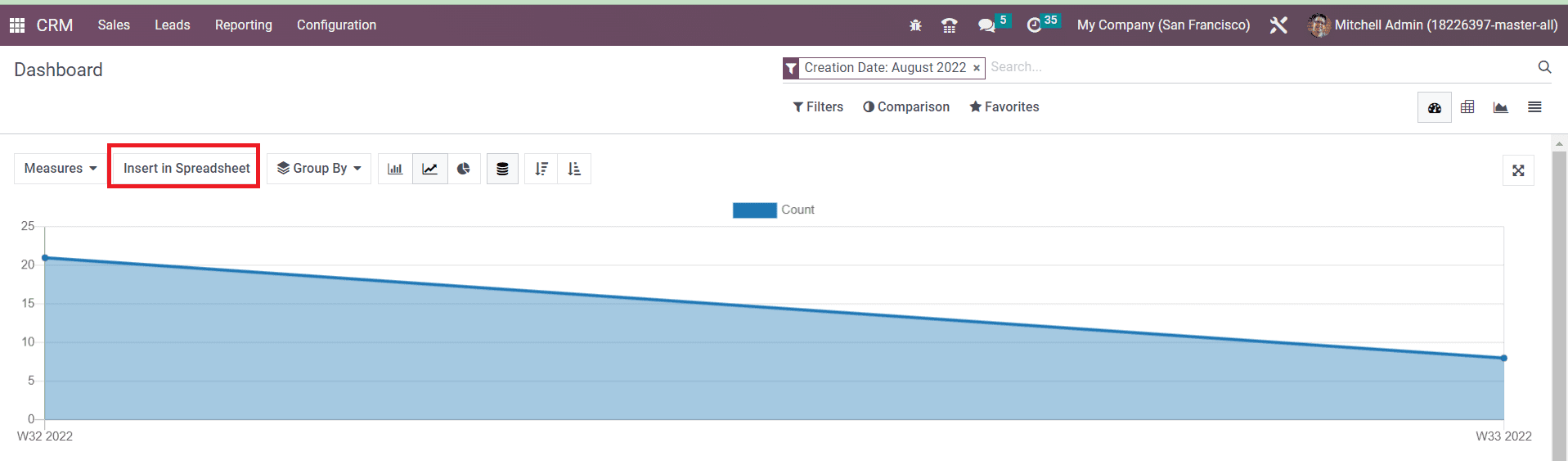Expand graph to full screen
This screenshot has width=1568, height=461.
click(x=1518, y=170)
